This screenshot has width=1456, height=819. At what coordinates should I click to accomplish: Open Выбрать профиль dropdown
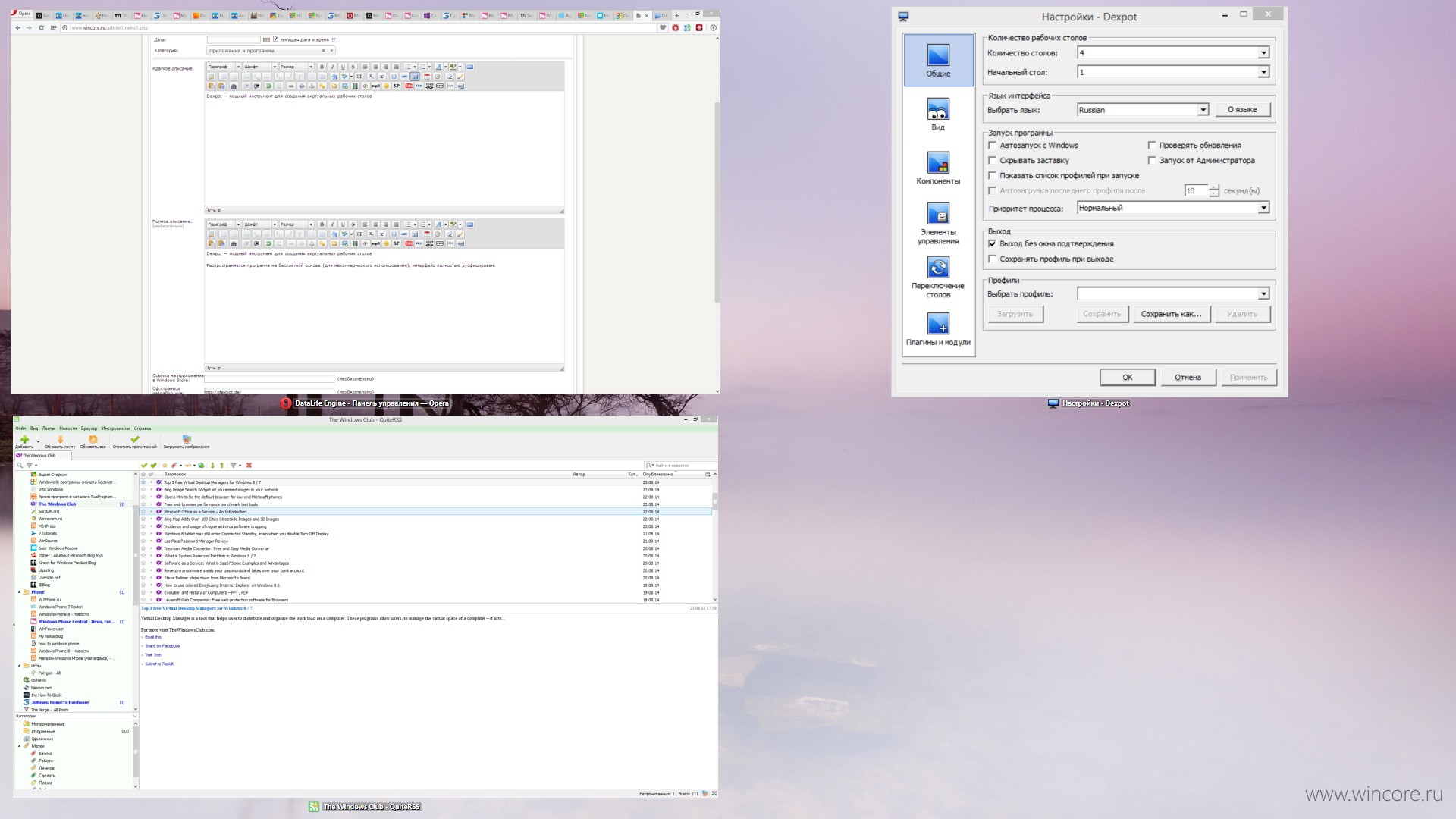click(1173, 293)
